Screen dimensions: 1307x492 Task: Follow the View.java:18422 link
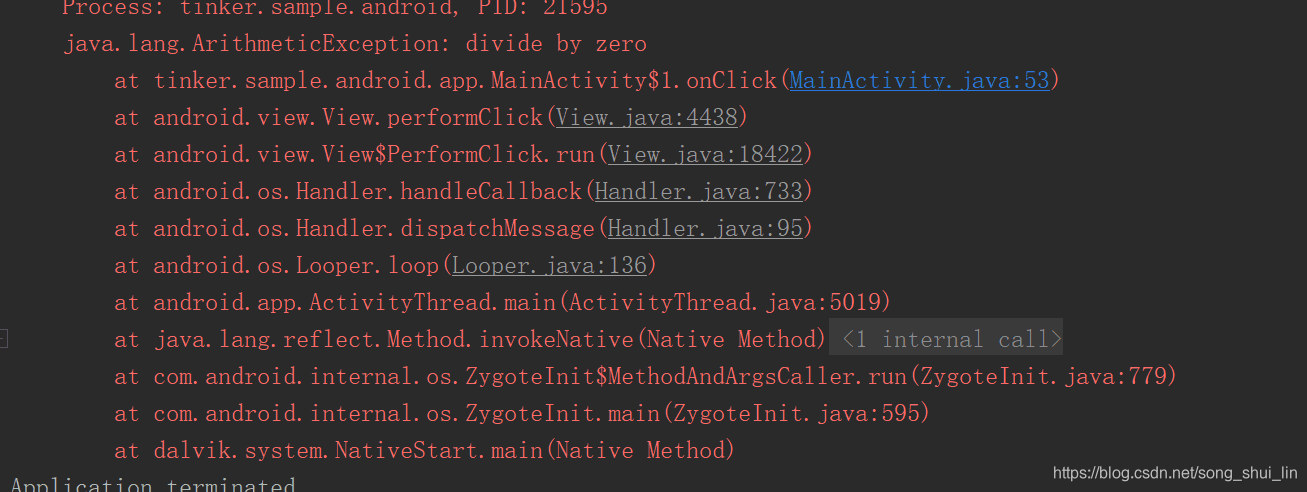click(x=705, y=155)
